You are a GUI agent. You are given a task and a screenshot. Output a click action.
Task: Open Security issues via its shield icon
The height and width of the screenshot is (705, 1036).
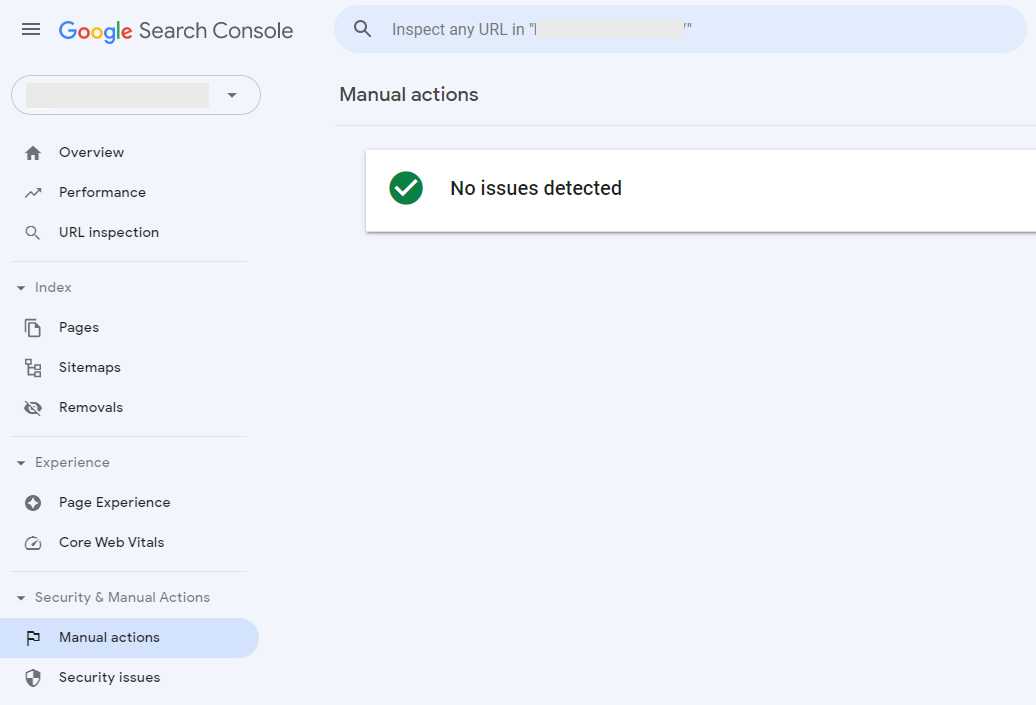click(x=33, y=677)
